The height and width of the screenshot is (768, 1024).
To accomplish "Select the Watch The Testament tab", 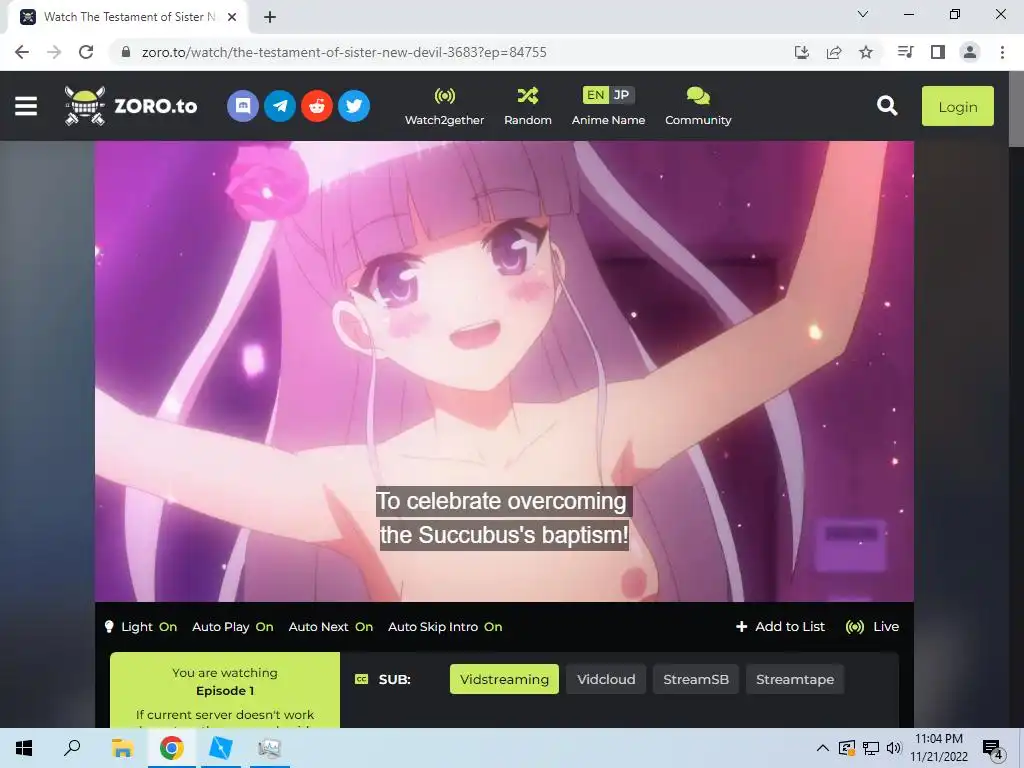I will tap(128, 17).
